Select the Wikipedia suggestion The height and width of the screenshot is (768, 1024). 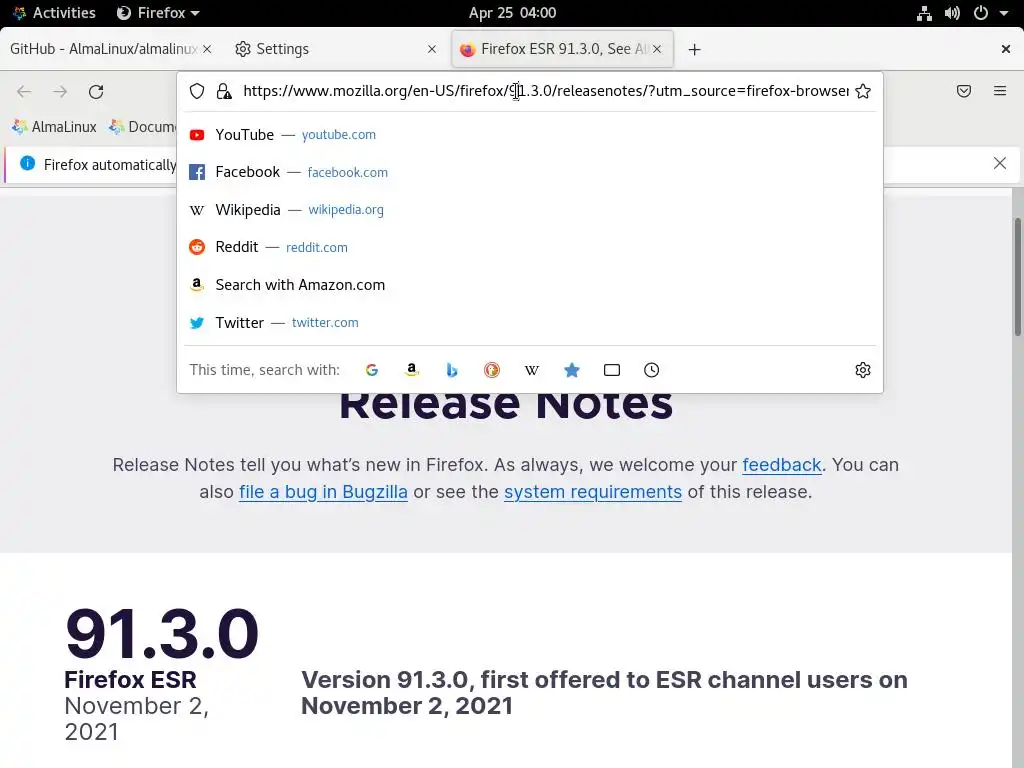530,210
